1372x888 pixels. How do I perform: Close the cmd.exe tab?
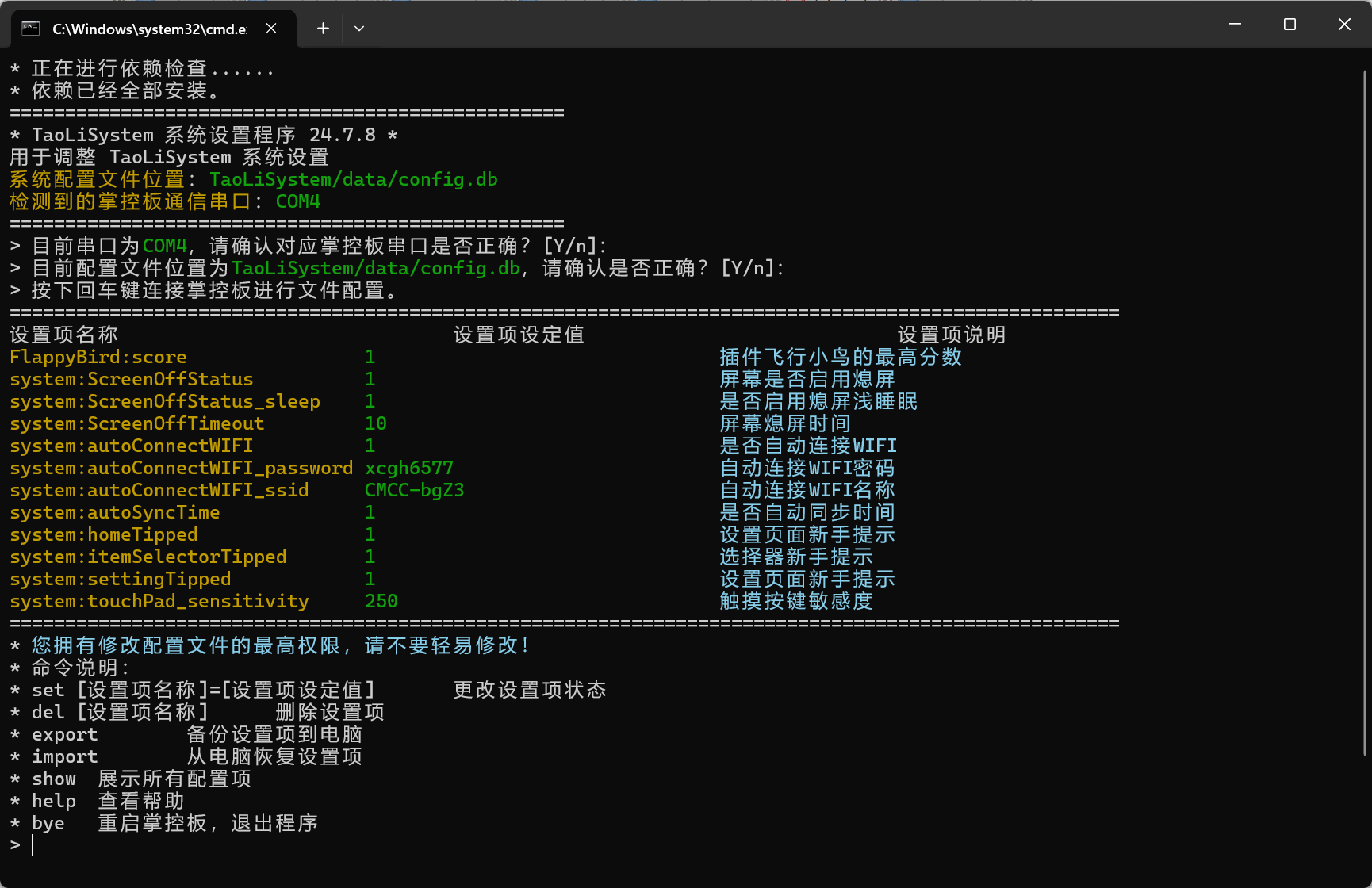(x=271, y=29)
